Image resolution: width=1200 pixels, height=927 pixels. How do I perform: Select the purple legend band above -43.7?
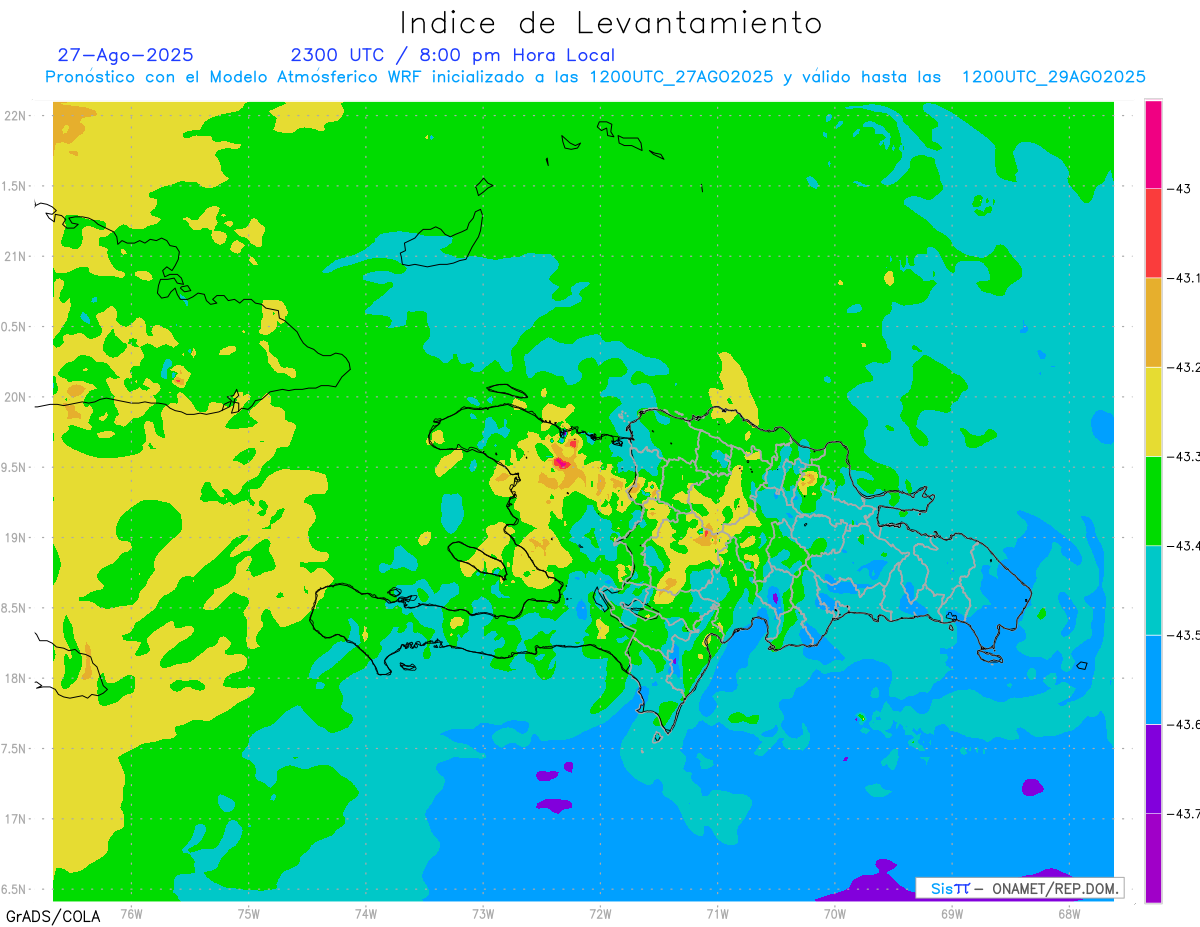coord(1153,768)
